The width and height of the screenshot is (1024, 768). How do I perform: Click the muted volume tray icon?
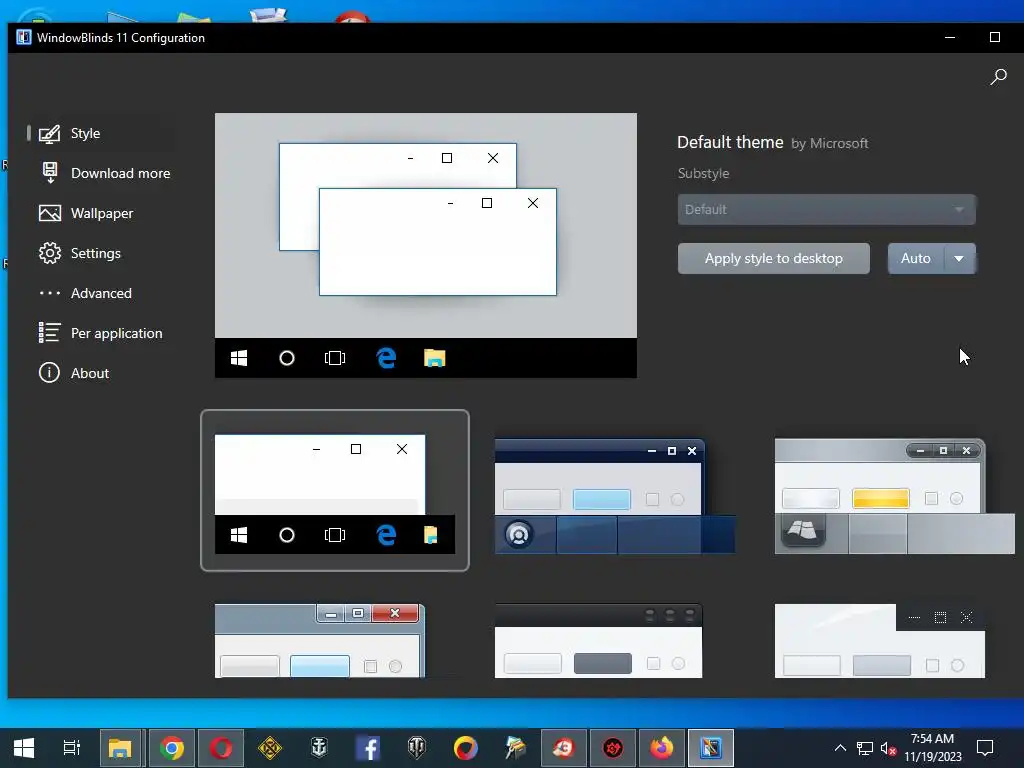pyautogui.click(x=888, y=748)
